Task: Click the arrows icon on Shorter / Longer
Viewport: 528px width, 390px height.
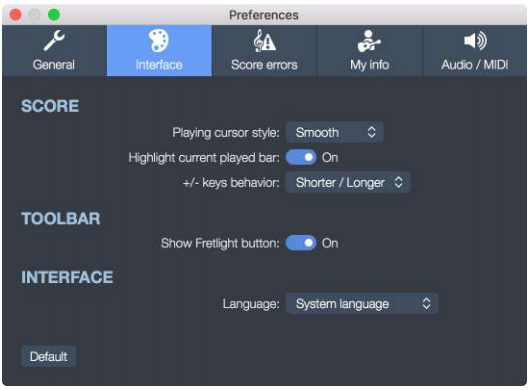Action: [398, 182]
